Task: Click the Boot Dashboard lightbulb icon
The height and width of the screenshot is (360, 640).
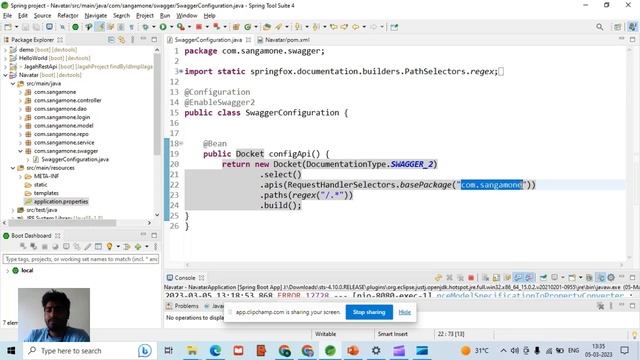Action: click(x=109, y=247)
